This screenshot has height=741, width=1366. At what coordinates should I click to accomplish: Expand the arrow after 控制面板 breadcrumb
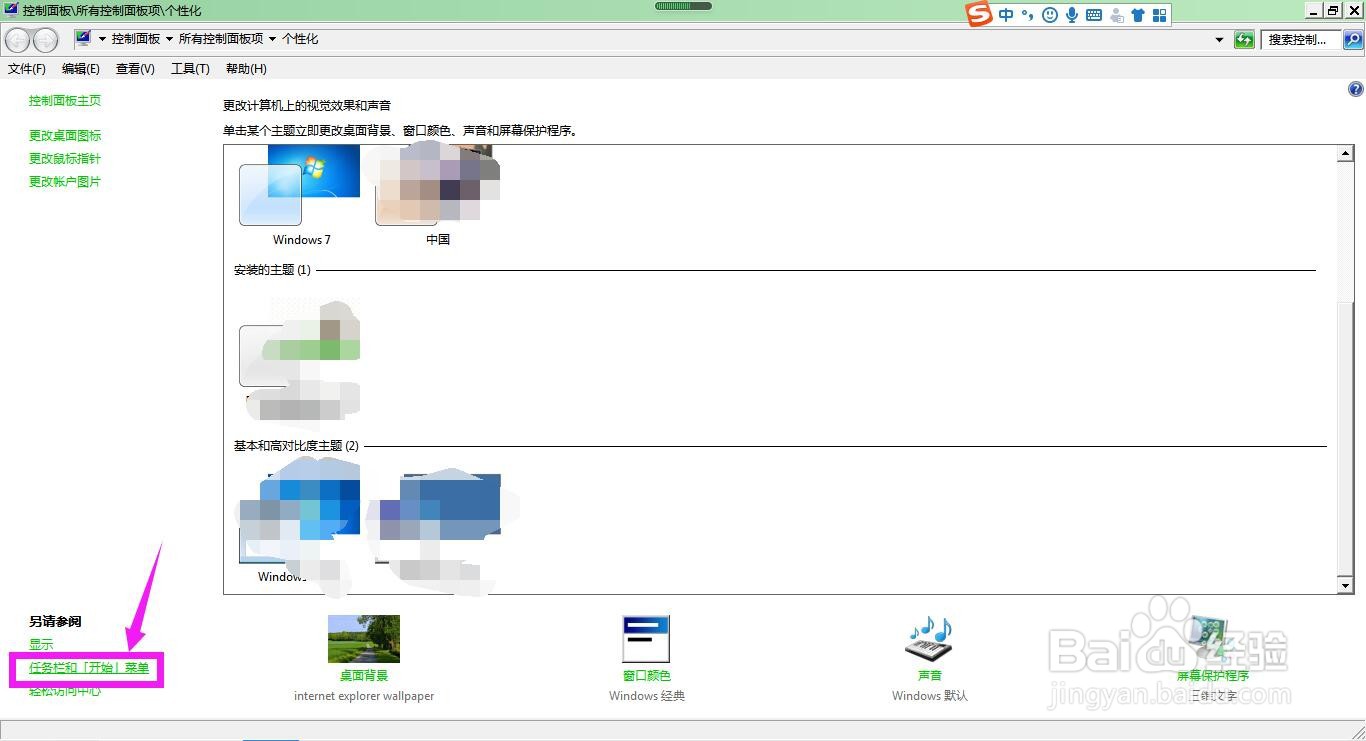[169, 39]
